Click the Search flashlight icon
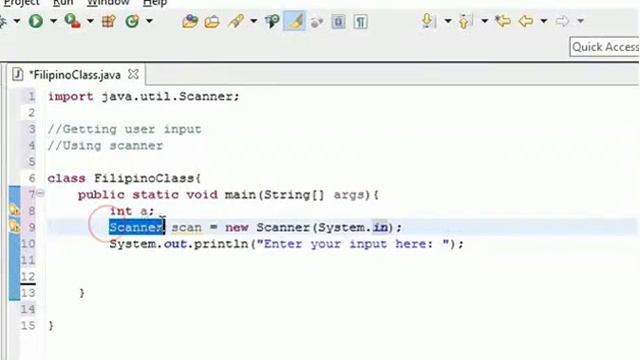This screenshot has height=360, width=640. click(x=236, y=21)
